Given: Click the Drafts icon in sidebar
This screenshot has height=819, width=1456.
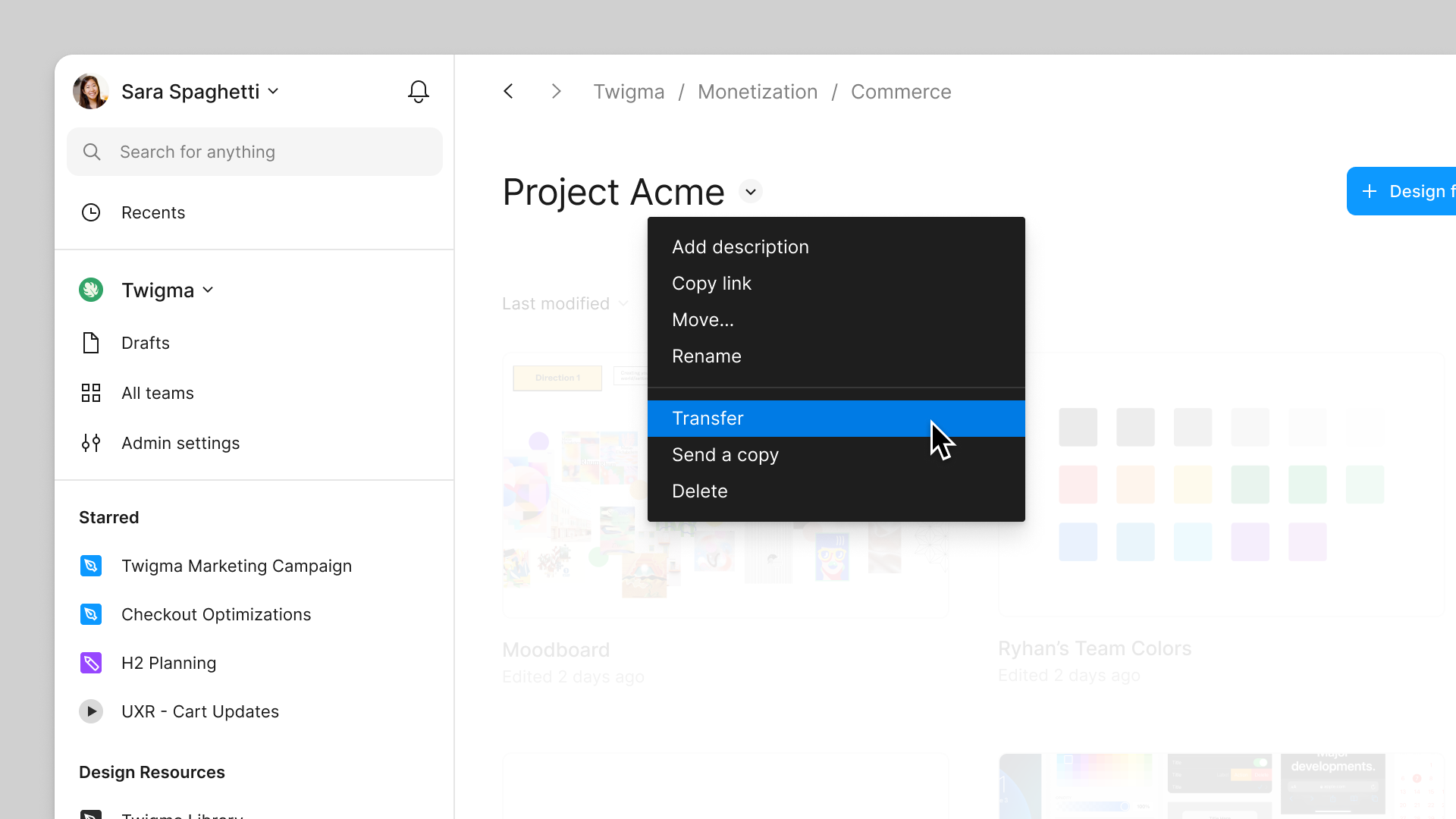Looking at the screenshot, I should 91,343.
